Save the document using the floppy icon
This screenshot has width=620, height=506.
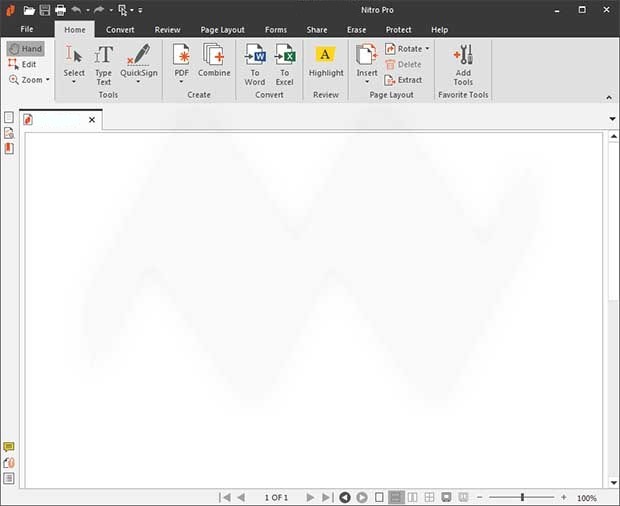(x=45, y=10)
